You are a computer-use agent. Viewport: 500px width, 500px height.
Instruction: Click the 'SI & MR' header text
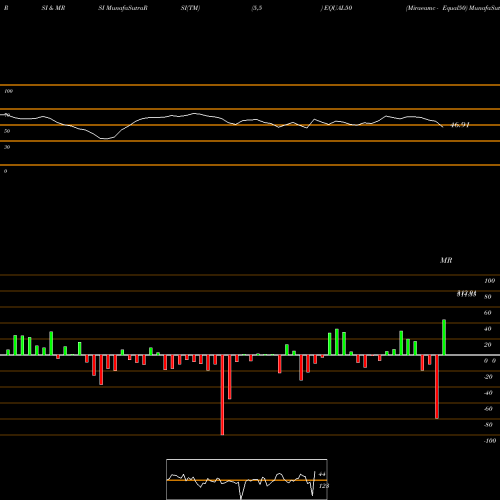coord(53,8)
